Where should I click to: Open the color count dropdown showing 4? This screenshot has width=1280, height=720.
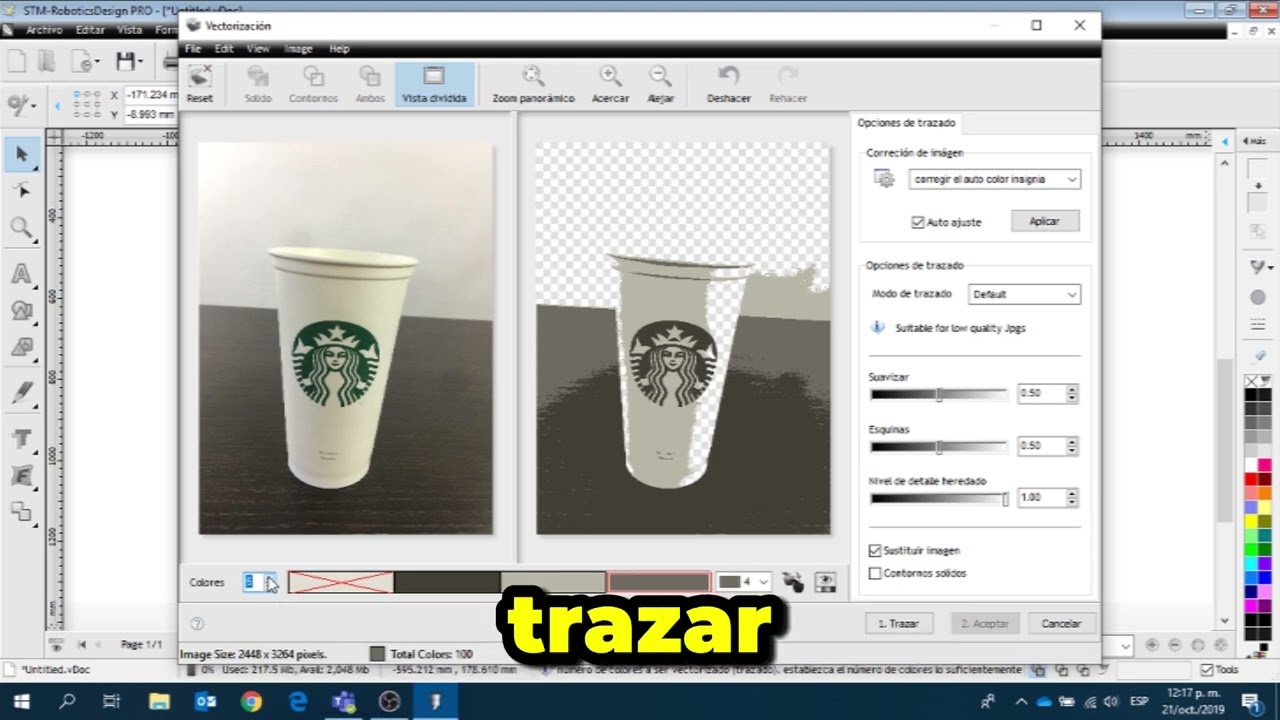pyautogui.click(x=744, y=582)
